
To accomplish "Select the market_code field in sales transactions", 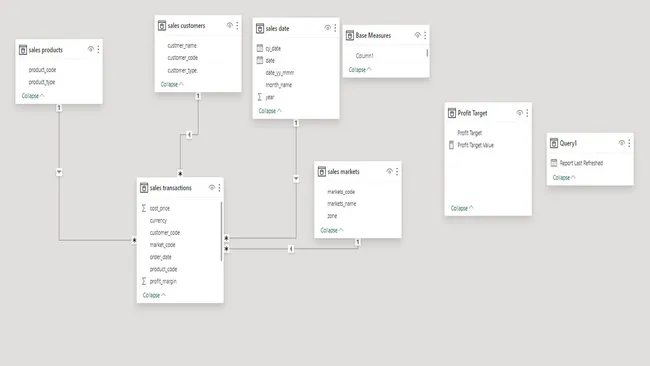I will (x=162, y=245).
